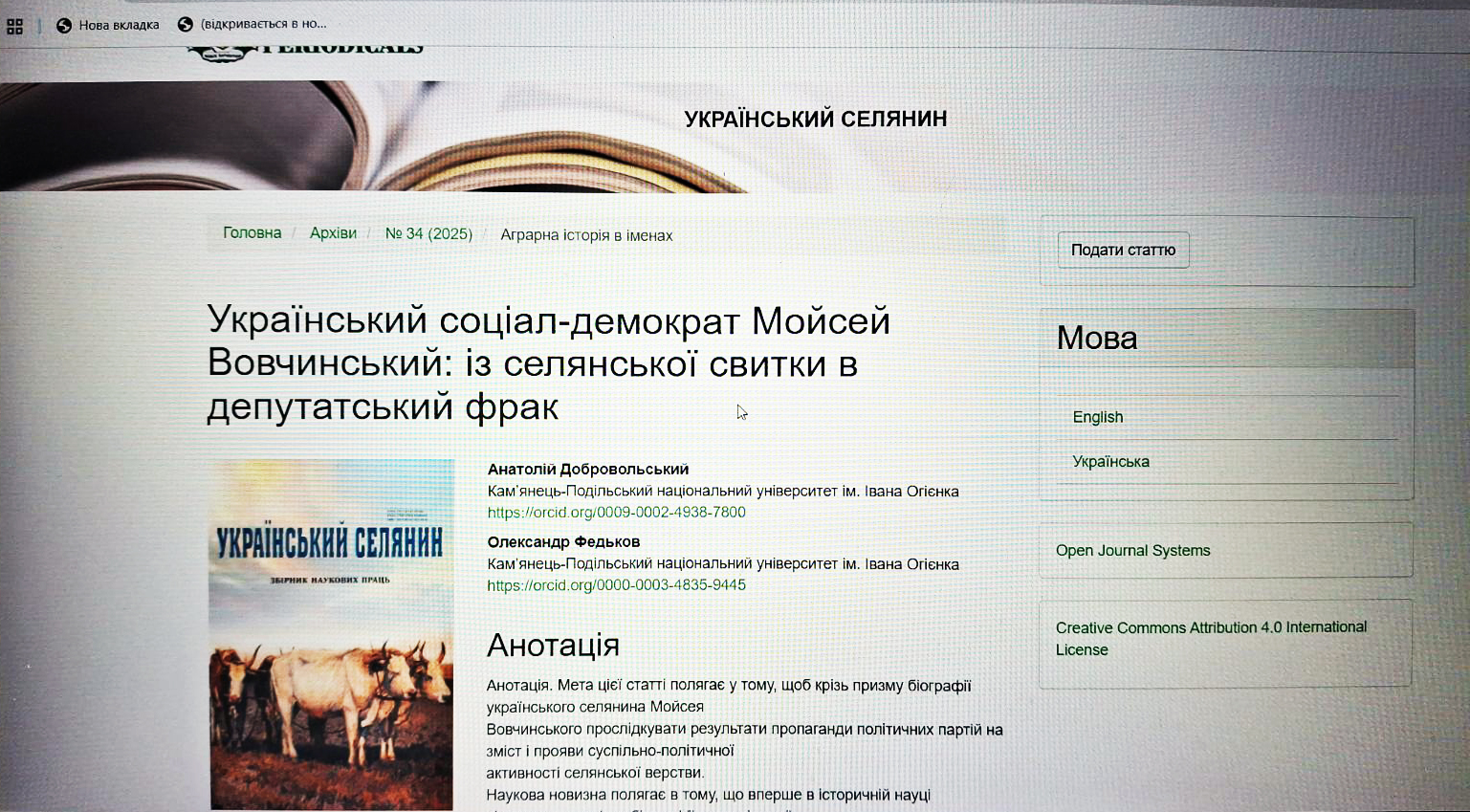Click the journal cover image with oxen
The height and width of the screenshot is (812, 1470).
click(331, 633)
